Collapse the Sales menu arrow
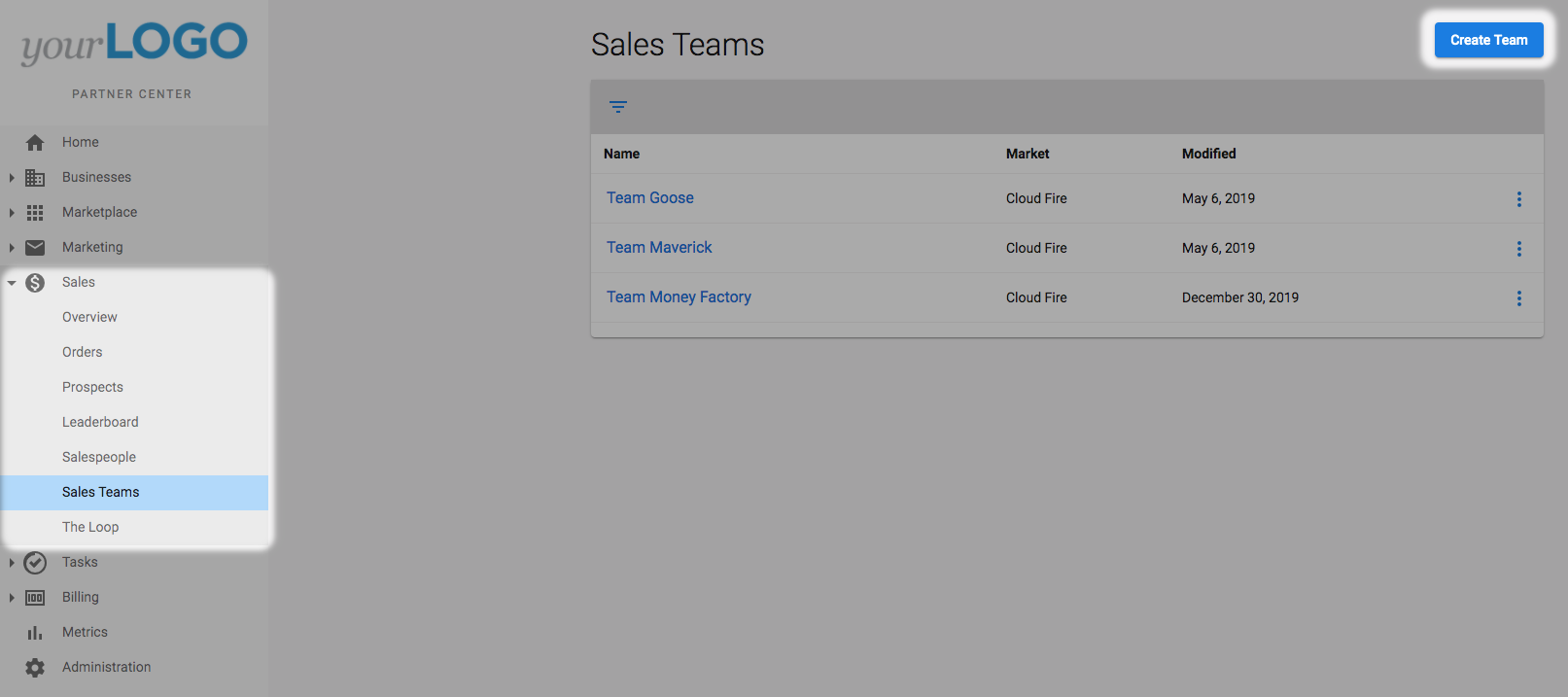 click(x=12, y=283)
